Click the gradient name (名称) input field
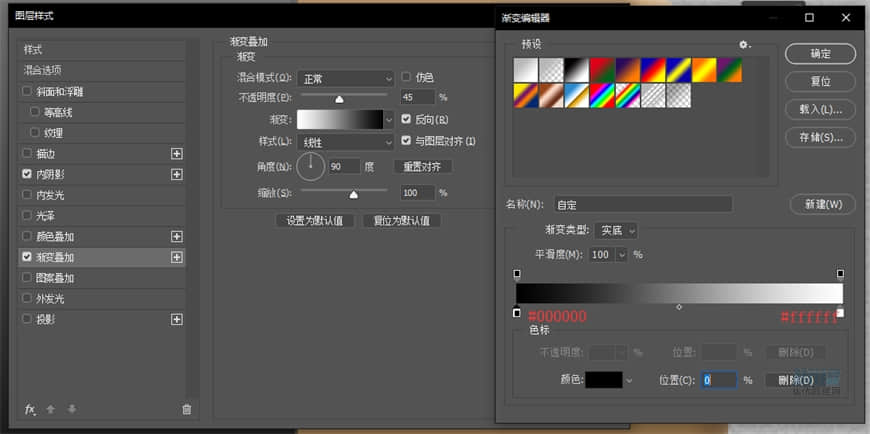 (643, 204)
